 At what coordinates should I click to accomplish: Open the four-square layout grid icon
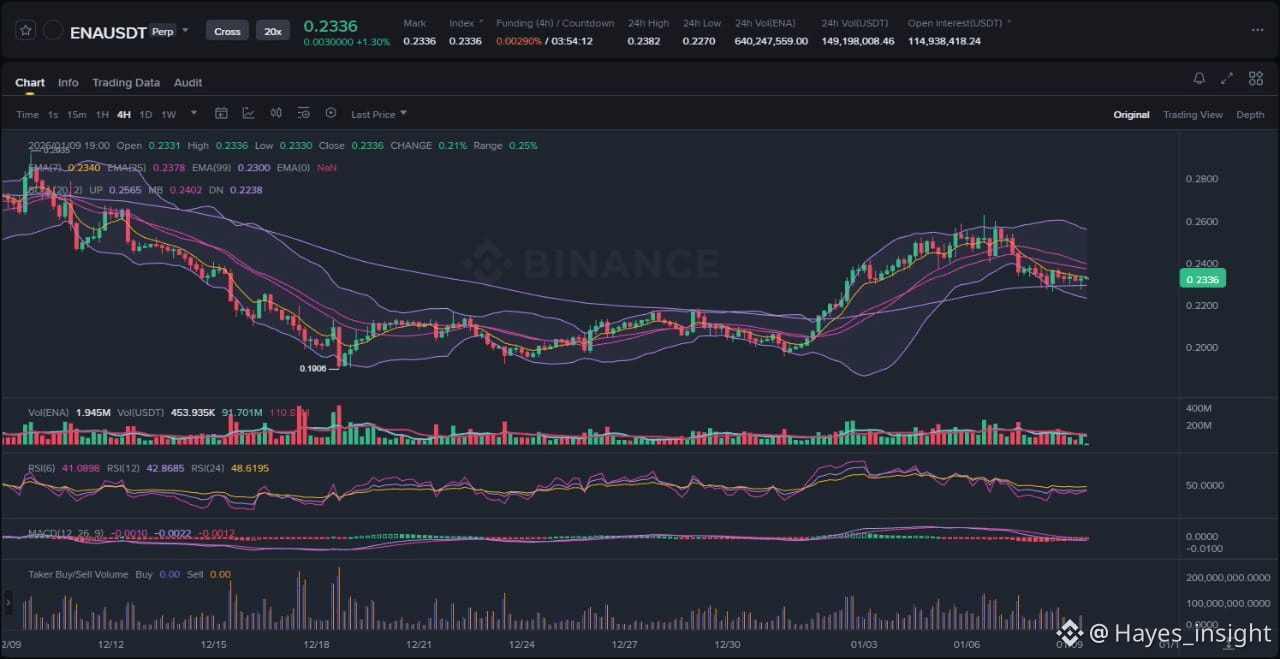(1255, 78)
